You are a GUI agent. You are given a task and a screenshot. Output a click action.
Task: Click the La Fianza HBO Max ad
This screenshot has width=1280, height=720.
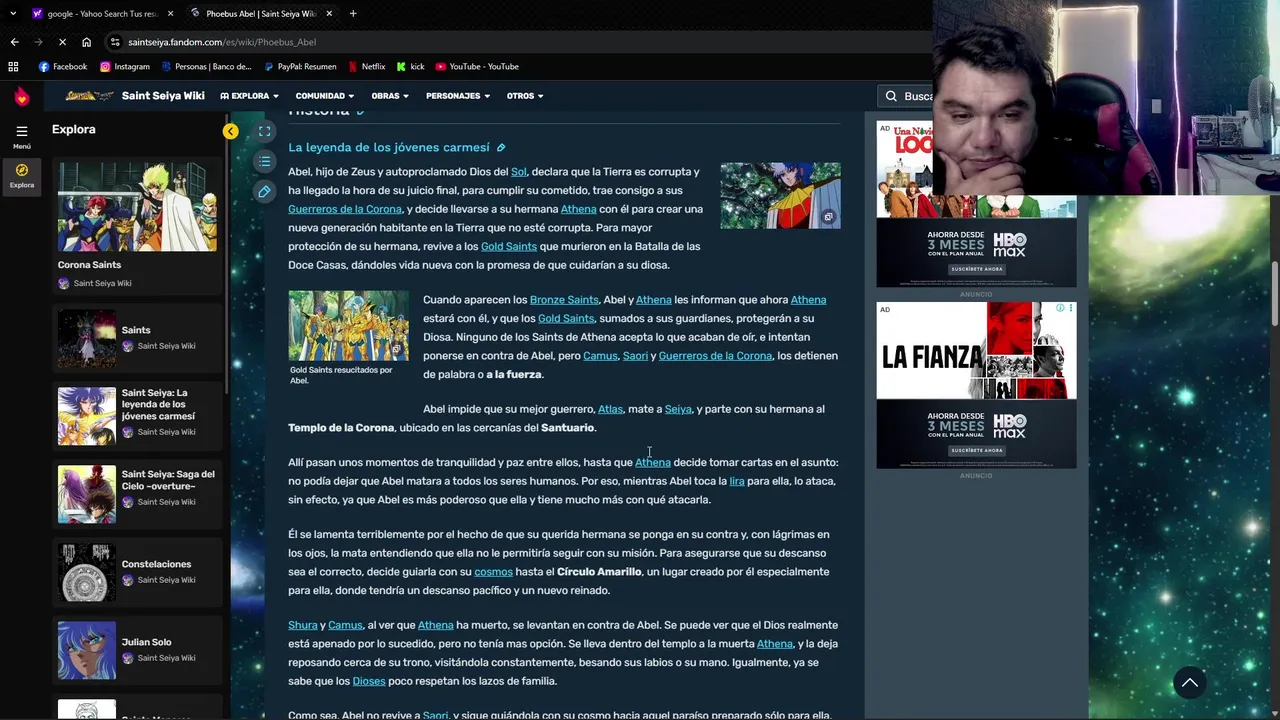tap(977, 385)
